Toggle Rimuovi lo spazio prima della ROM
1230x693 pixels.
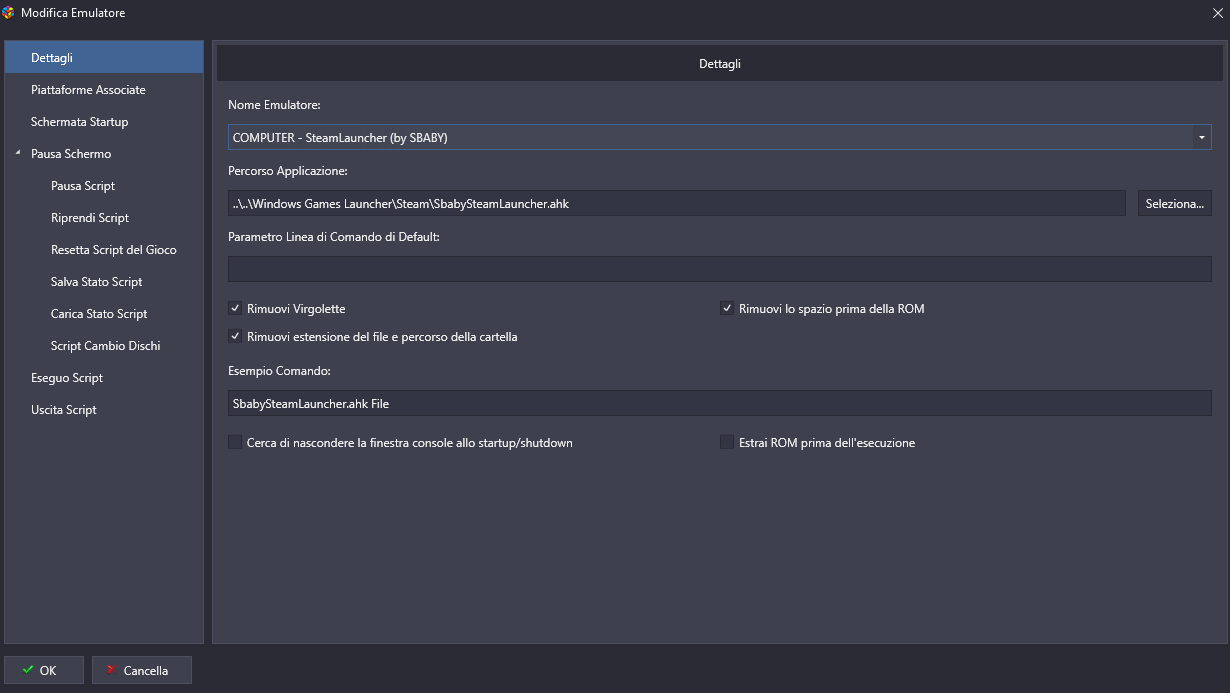click(727, 309)
